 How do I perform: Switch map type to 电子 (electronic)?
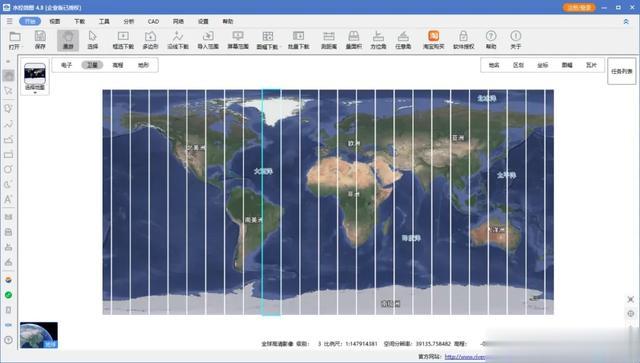pyautogui.click(x=67, y=65)
